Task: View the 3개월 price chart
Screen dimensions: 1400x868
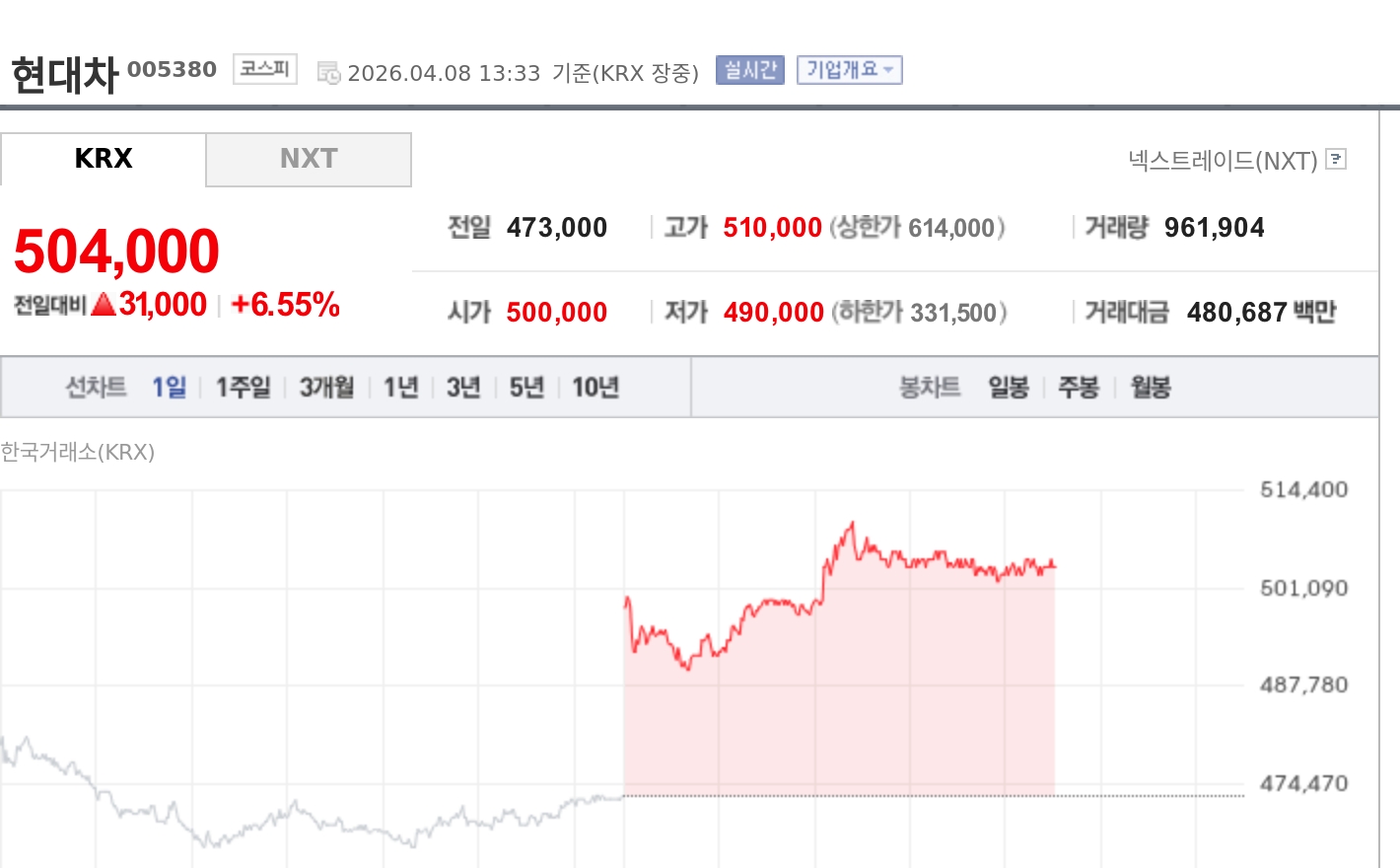Action: tap(325, 387)
